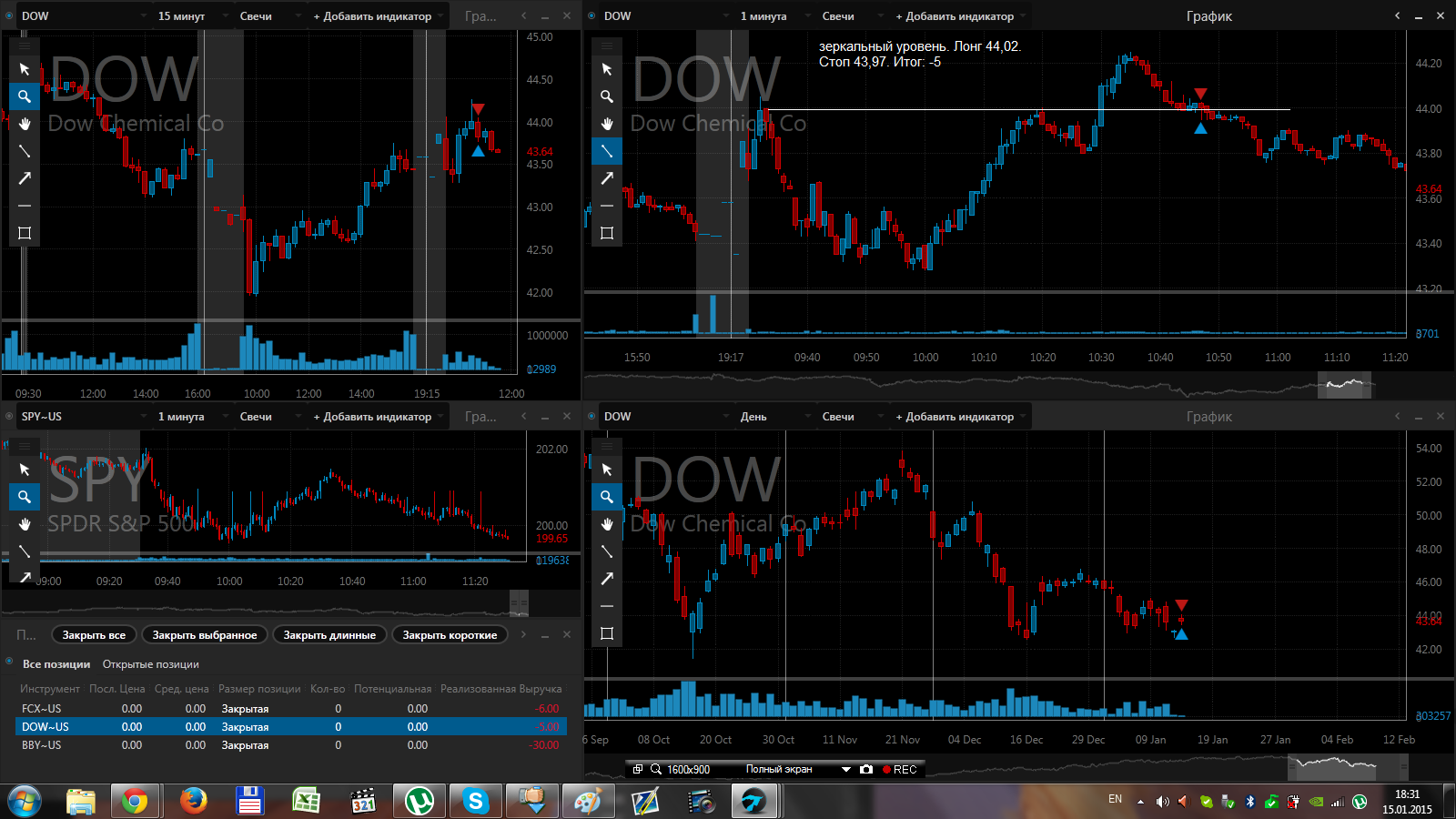Select the horizontal line tool in the DOW 15-minute chart
This screenshot has width=1456, height=819.
pos(25,206)
